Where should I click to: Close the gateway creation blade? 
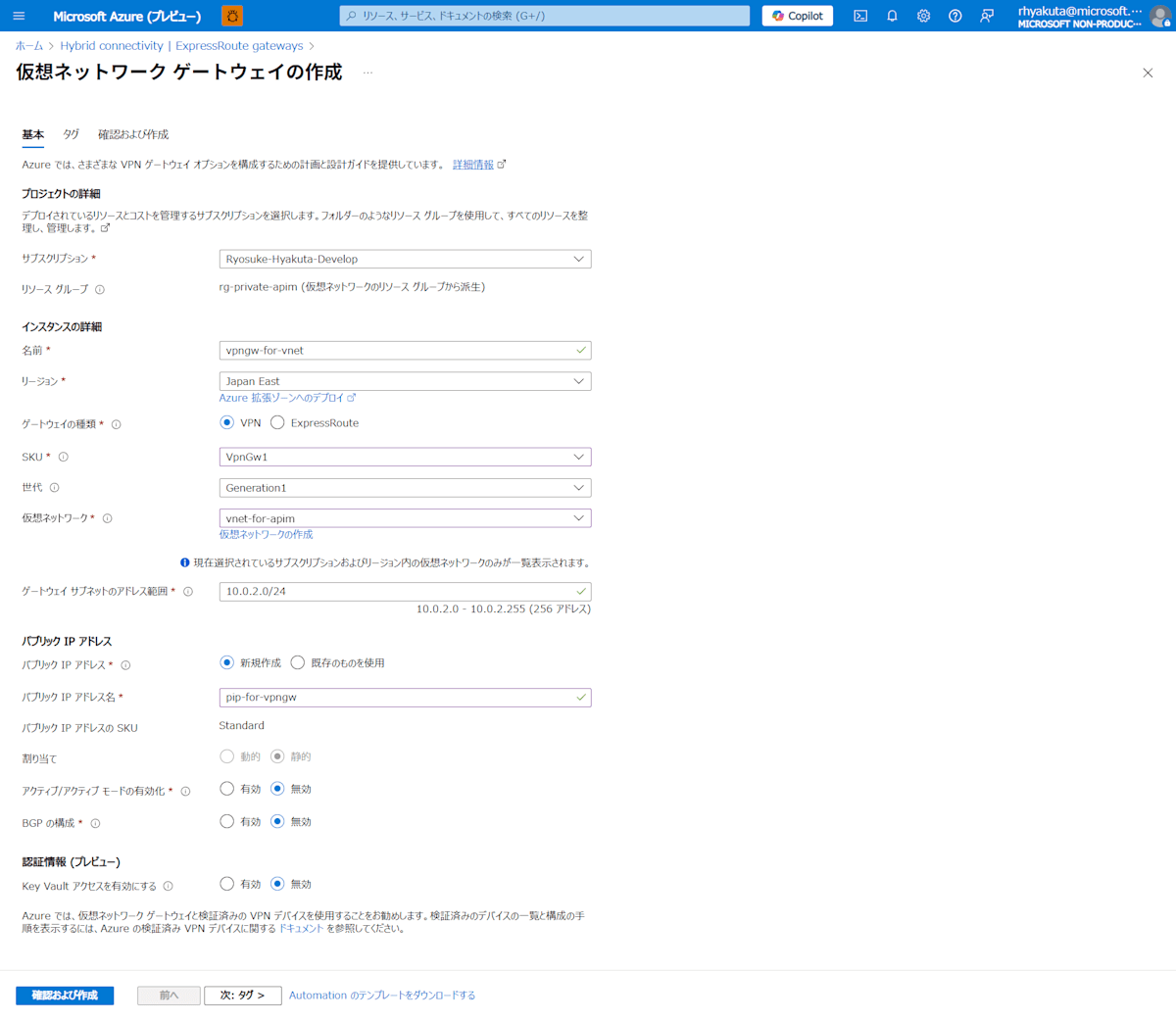[1148, 73]
